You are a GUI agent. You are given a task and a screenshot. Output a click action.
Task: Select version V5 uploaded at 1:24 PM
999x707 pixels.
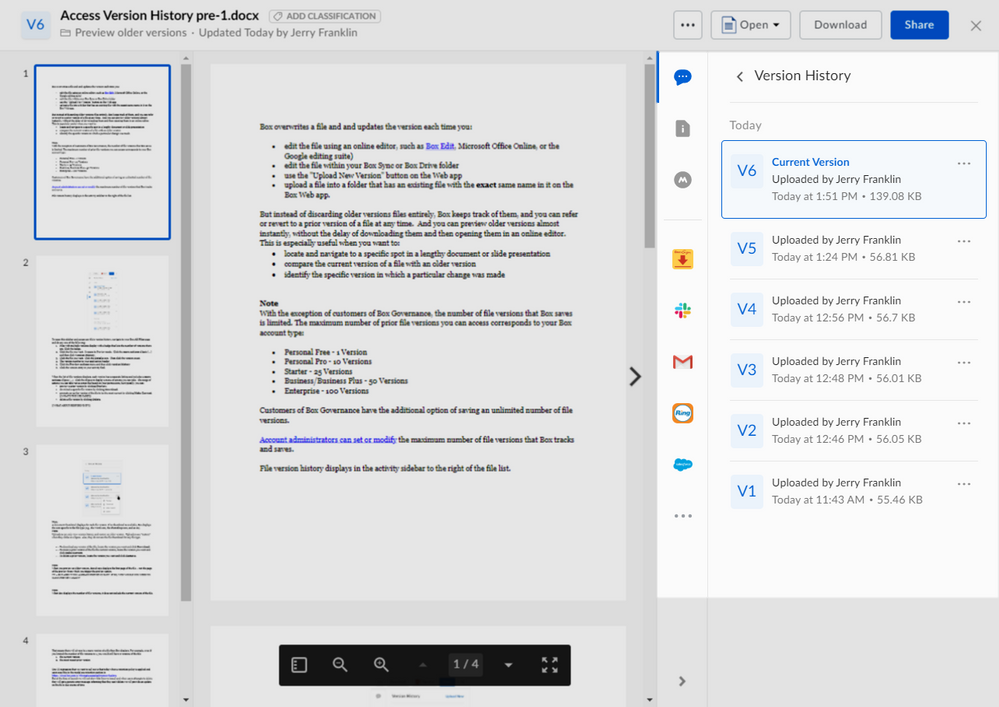(x=854, y=248)
